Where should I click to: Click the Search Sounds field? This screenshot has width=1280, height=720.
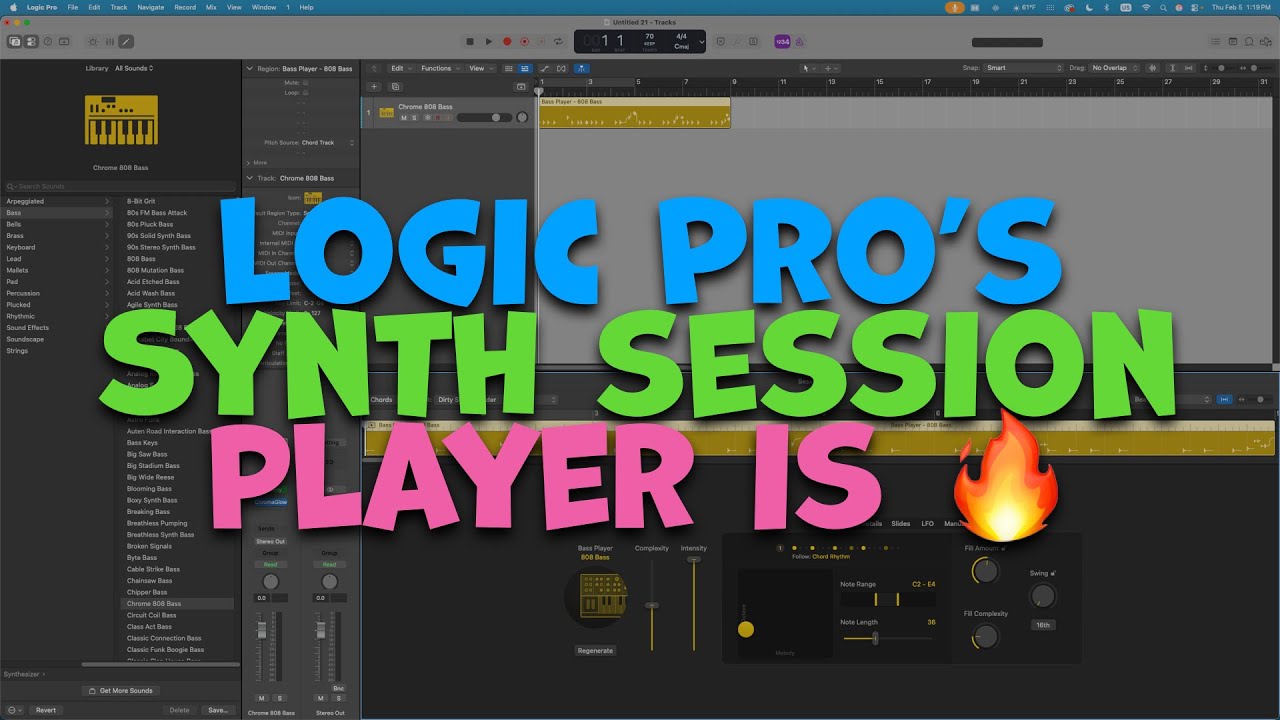pos(120,186)
